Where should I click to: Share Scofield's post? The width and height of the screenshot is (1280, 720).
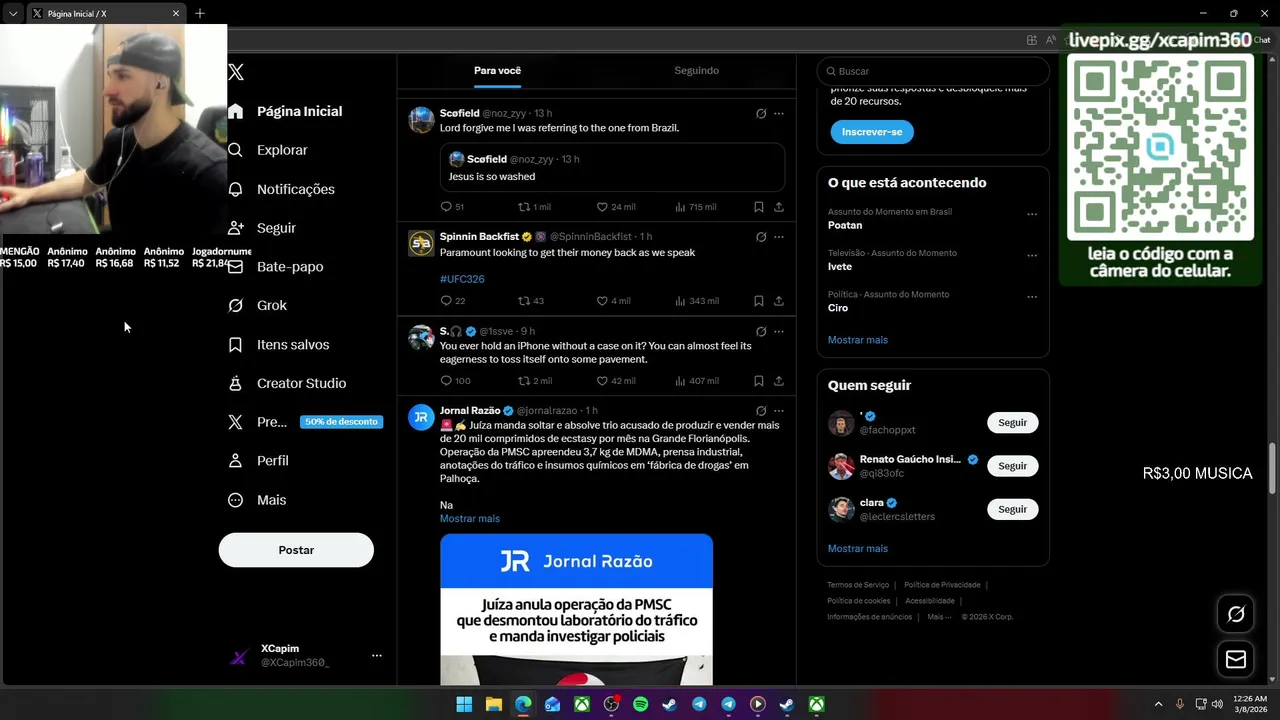pyautogui.click(x=779, y=207)
